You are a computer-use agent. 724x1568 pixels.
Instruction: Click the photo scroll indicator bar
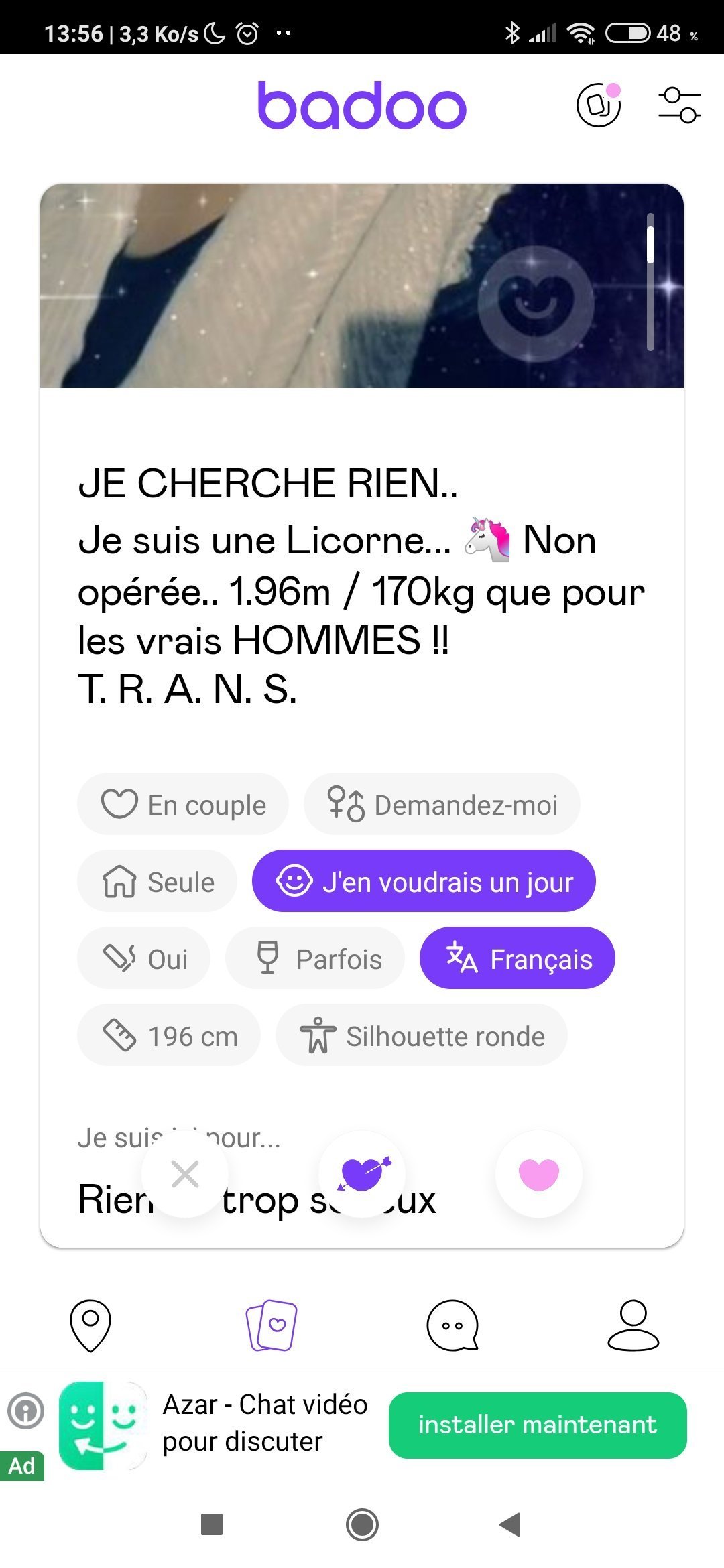[650, 281]
